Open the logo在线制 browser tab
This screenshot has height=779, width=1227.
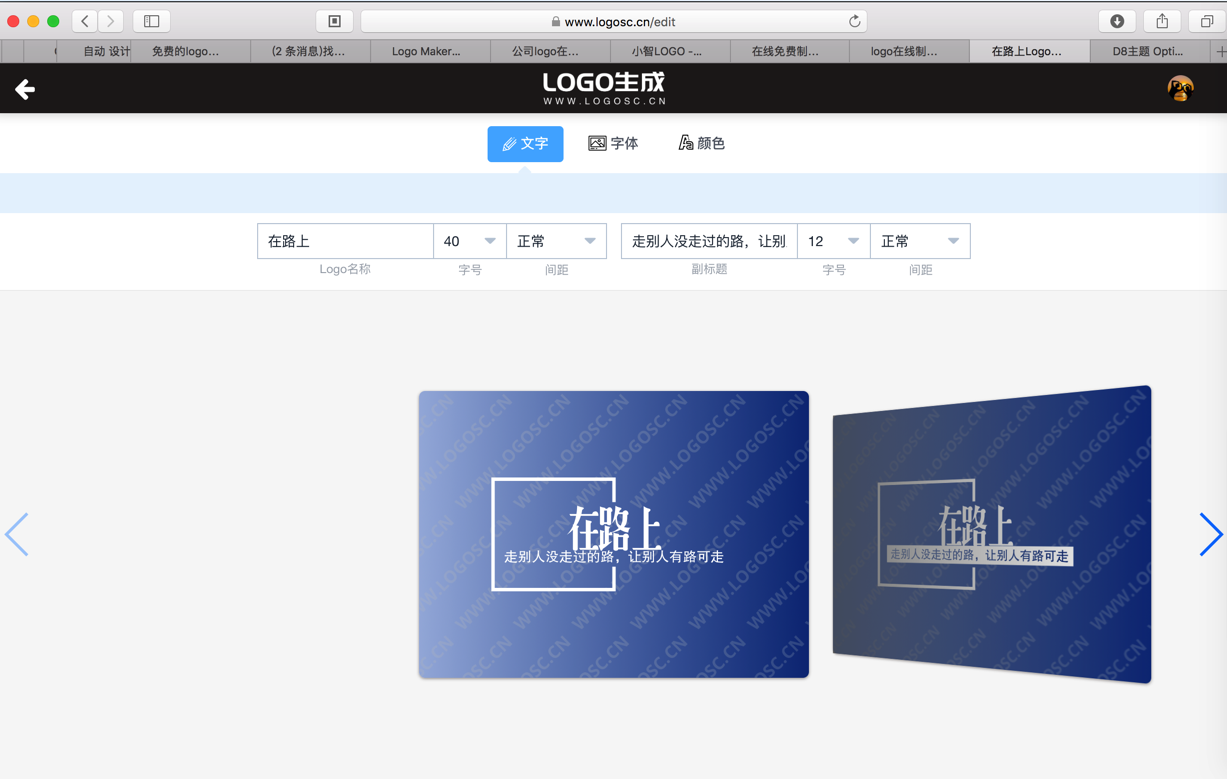[x=909, y=51]
